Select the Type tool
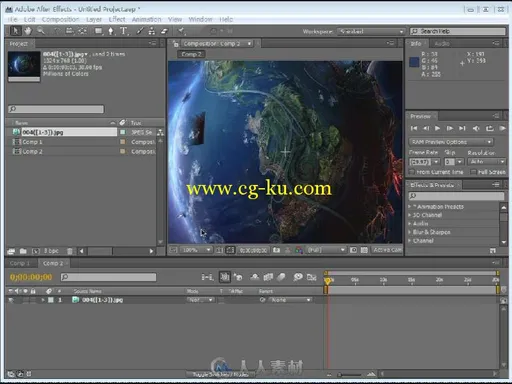 coord(124,31)
